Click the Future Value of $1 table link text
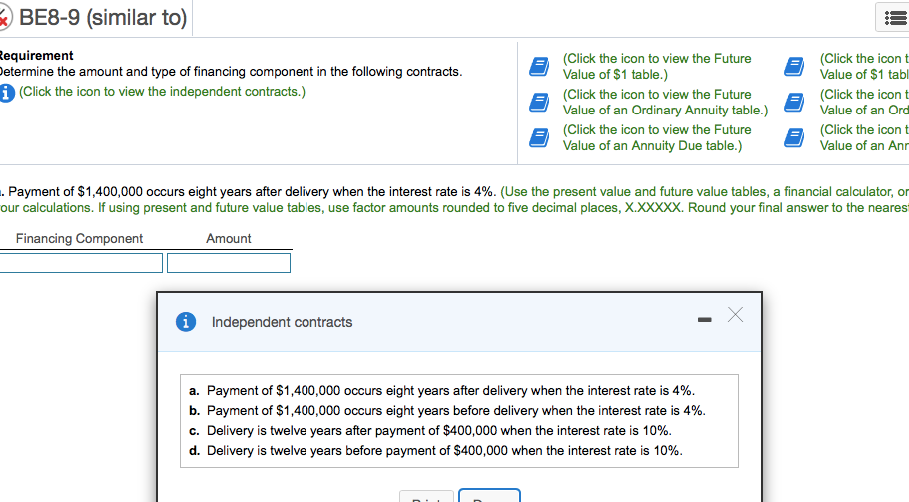Viewport: 909px width, 502px height. point(656,66)
